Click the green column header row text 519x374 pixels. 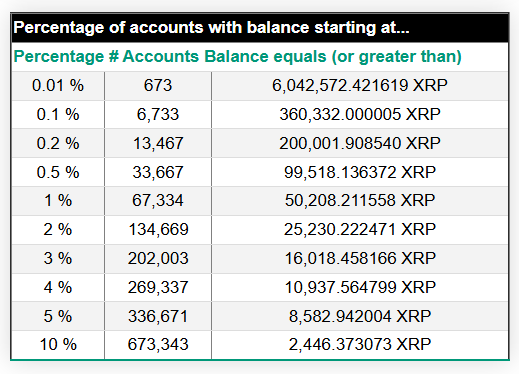click(x=237, y=56)
